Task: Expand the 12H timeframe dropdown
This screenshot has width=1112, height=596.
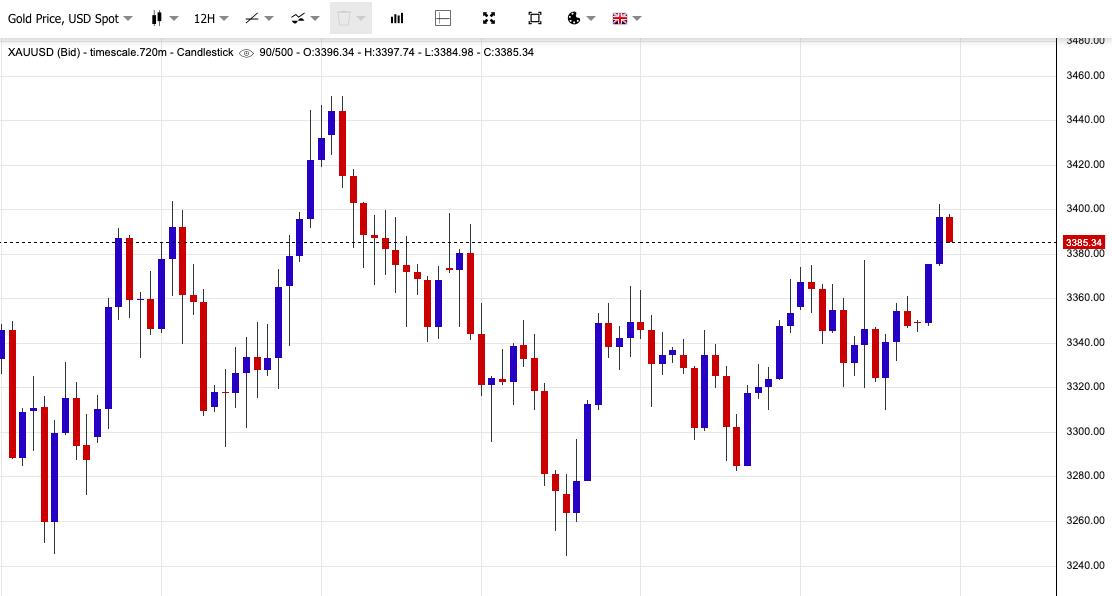Action: point(211,18)
